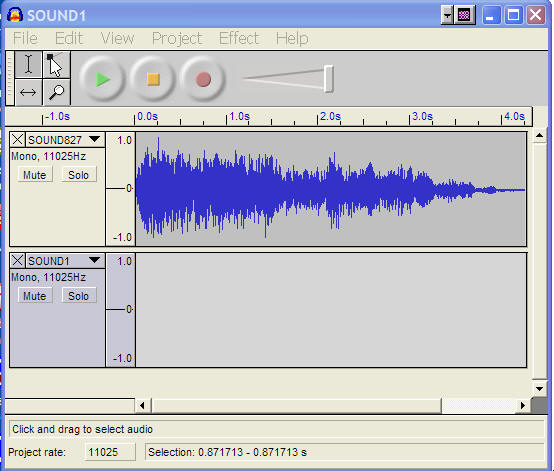Solo the SOUND1 track
The height and width of the screenshot is (471, 554).
point(78,296)
